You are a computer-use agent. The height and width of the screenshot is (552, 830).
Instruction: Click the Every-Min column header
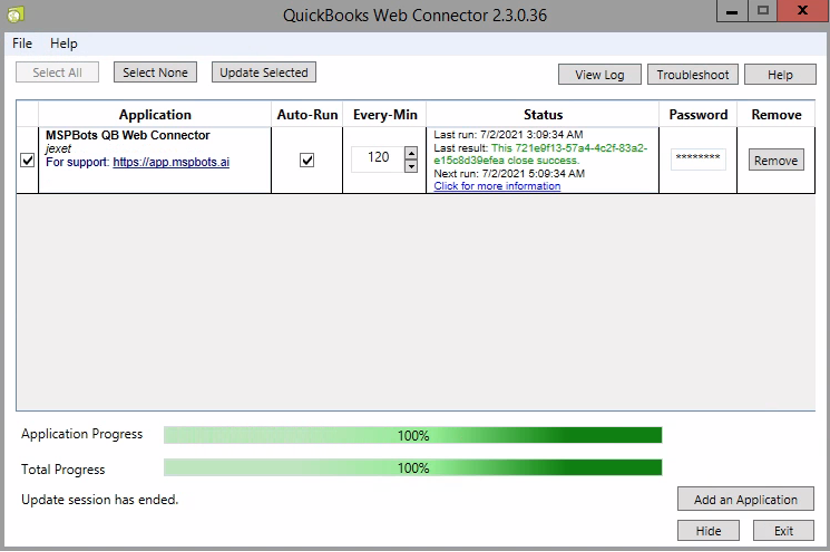pos(385,114)
